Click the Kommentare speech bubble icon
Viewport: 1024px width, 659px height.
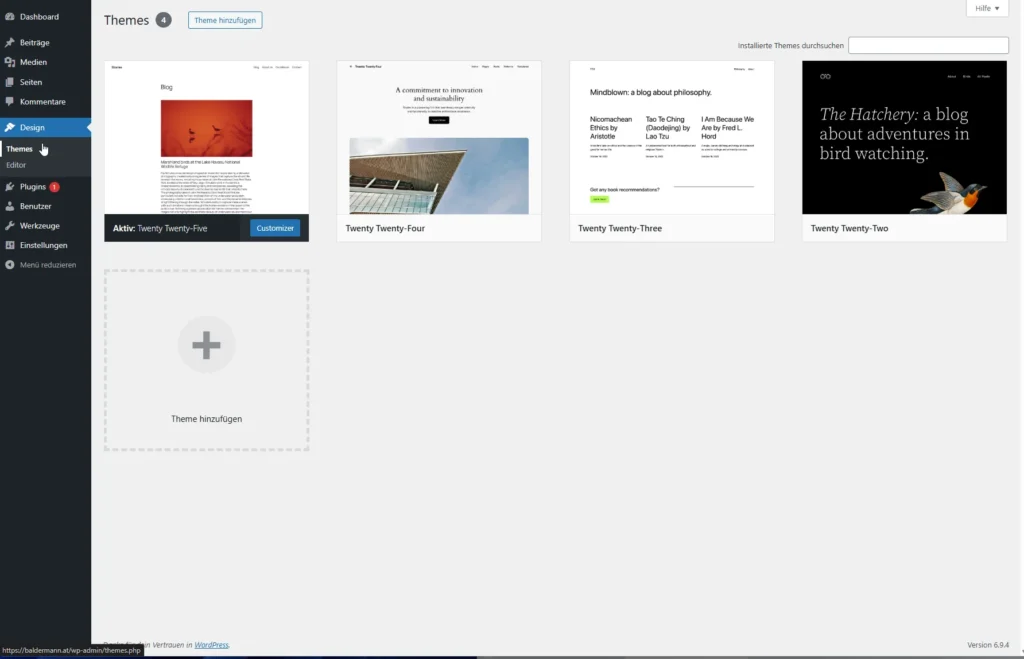[x=10, y=102]
